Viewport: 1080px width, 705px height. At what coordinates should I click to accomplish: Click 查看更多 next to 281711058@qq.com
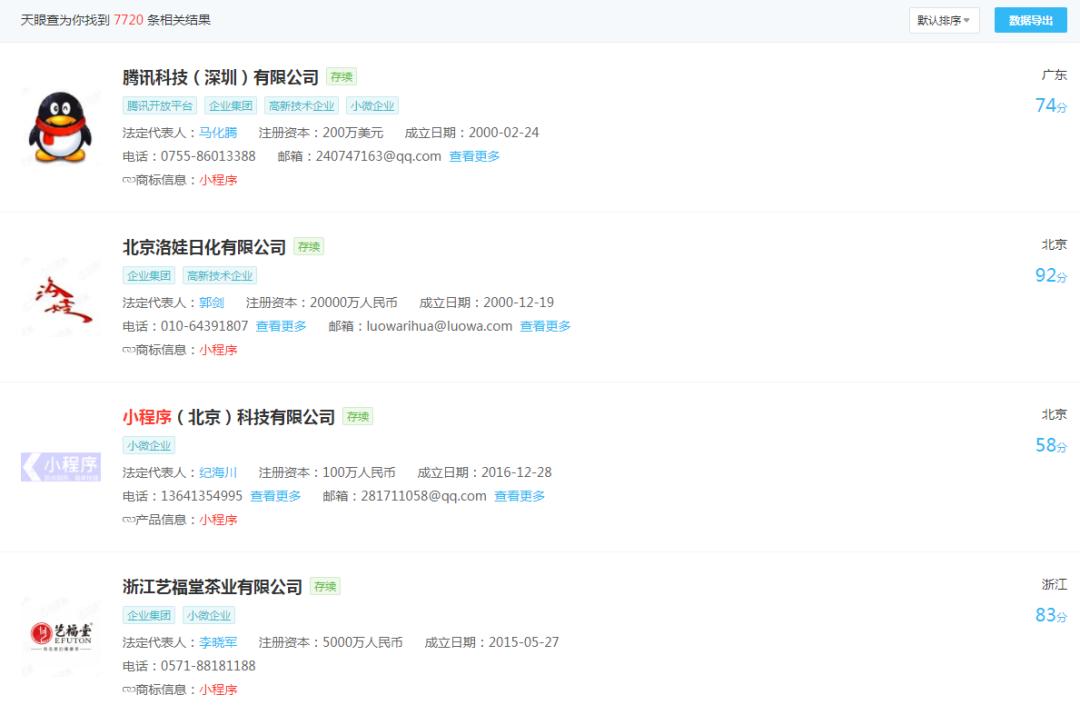coord(519,496)
